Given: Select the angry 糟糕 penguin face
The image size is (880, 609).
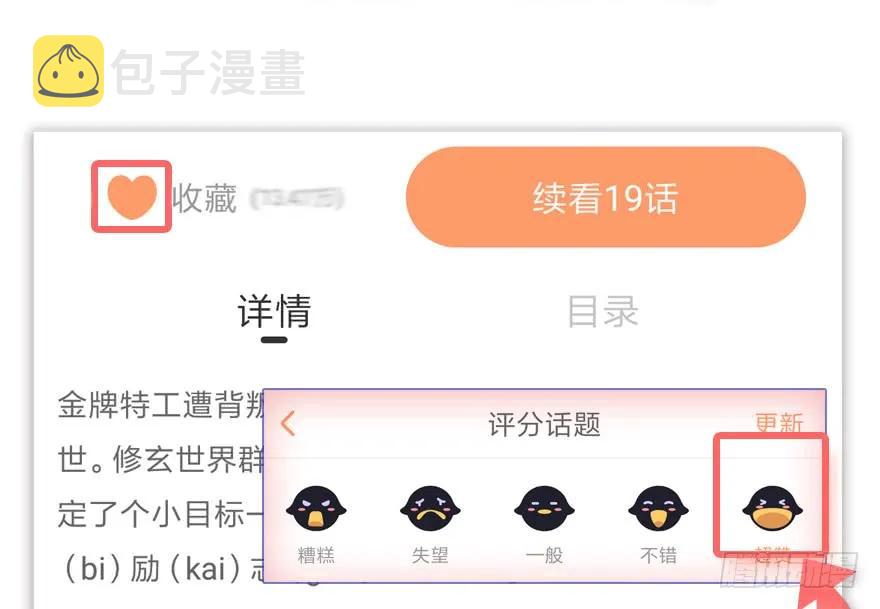Looking at the screenshot, I should pos(316,508).
